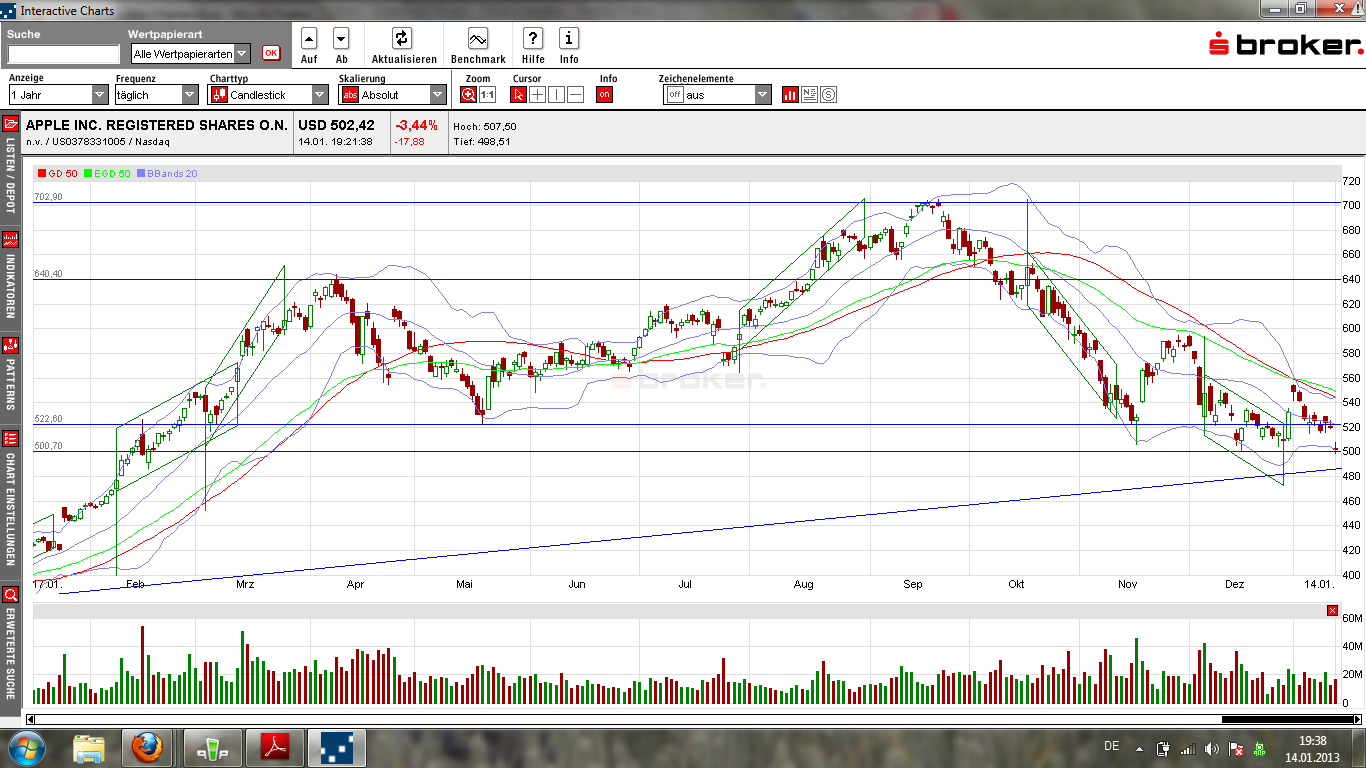Click the Aktualisieren refresh icon
This screenshot has height=768, width=1366.
click(x=402, y=39)
